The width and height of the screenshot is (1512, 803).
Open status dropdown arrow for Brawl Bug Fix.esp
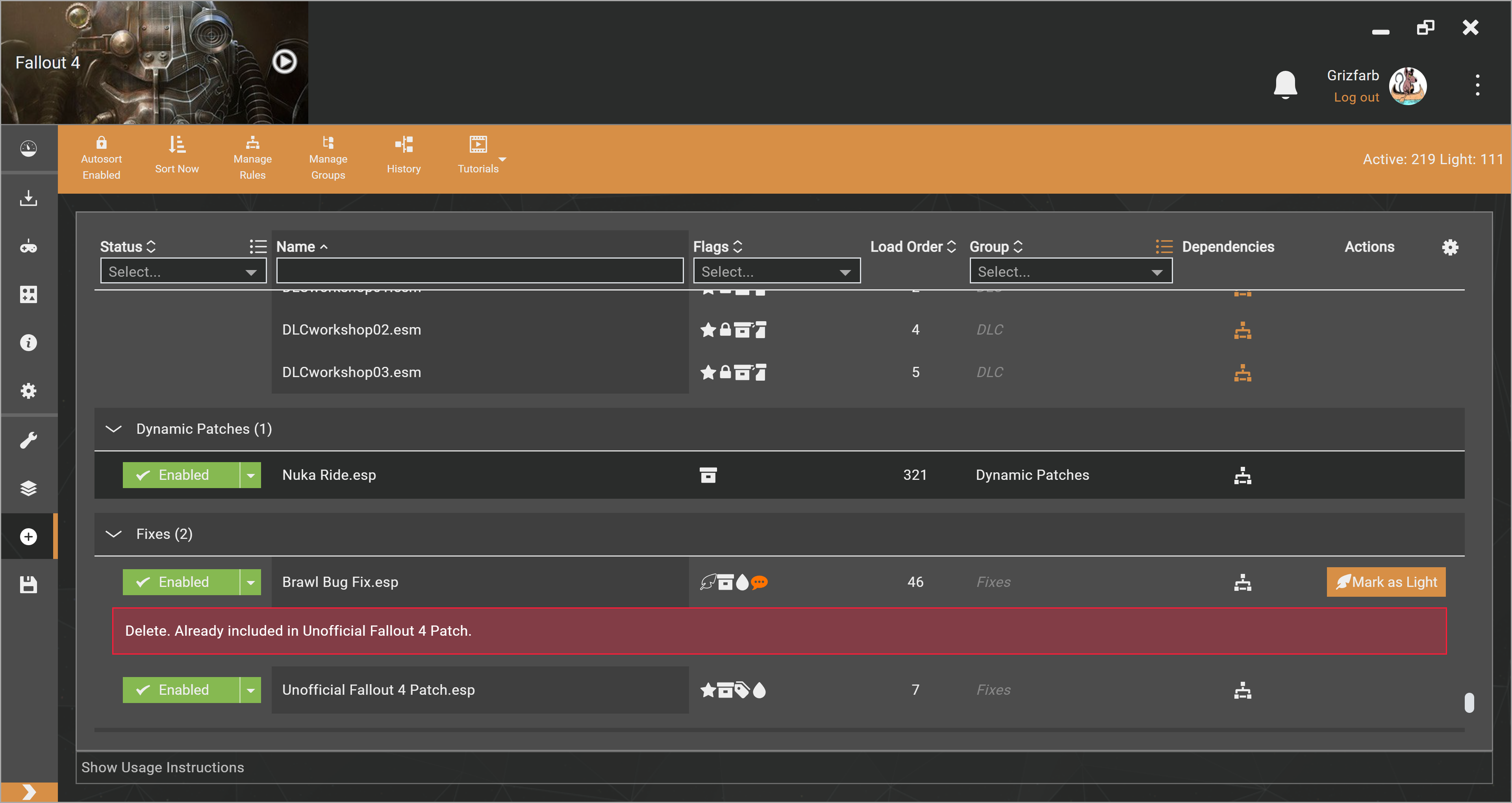[x=251, y=582]
